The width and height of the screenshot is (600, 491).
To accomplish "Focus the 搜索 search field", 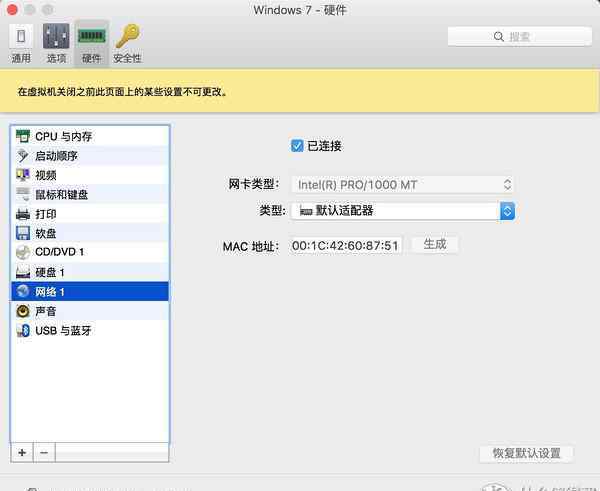I will coord(520,37).
